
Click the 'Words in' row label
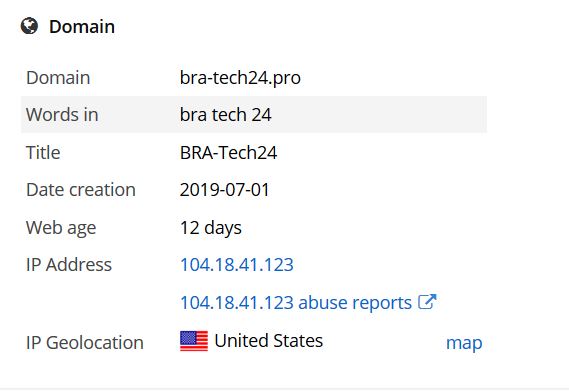pos(62,115)
